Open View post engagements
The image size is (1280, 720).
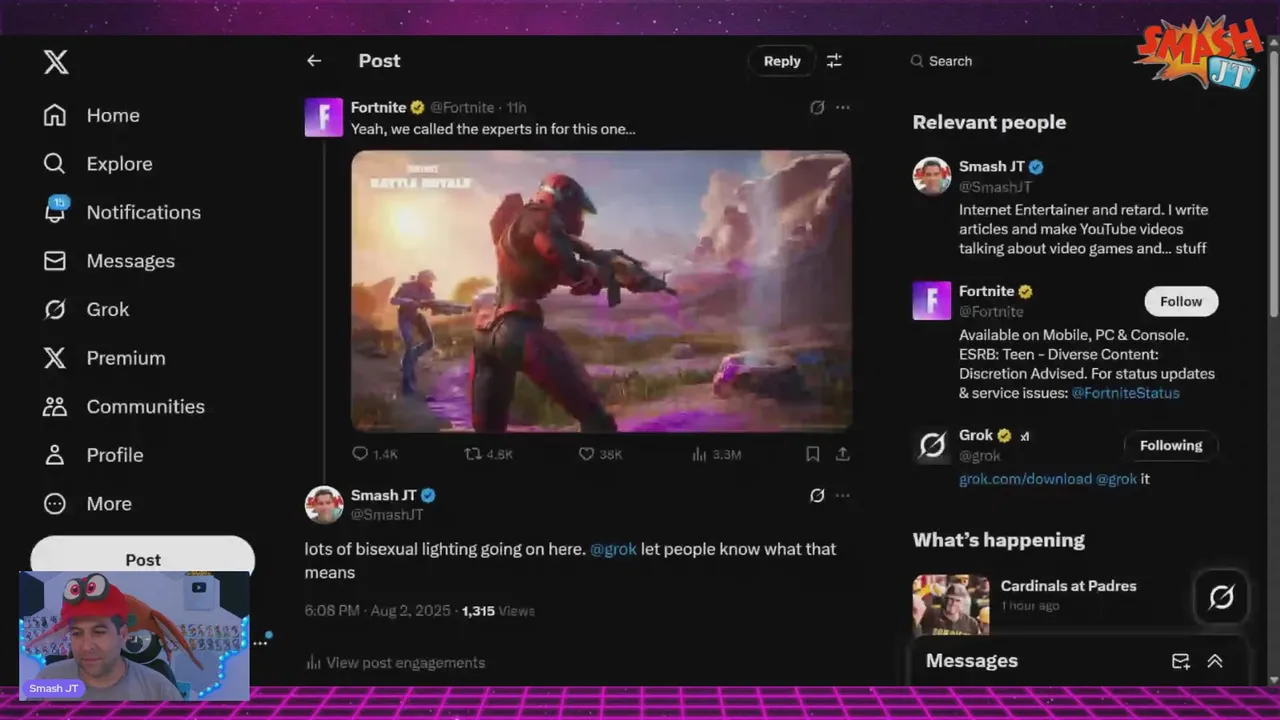pyautogui.click(x=395, y=663)
